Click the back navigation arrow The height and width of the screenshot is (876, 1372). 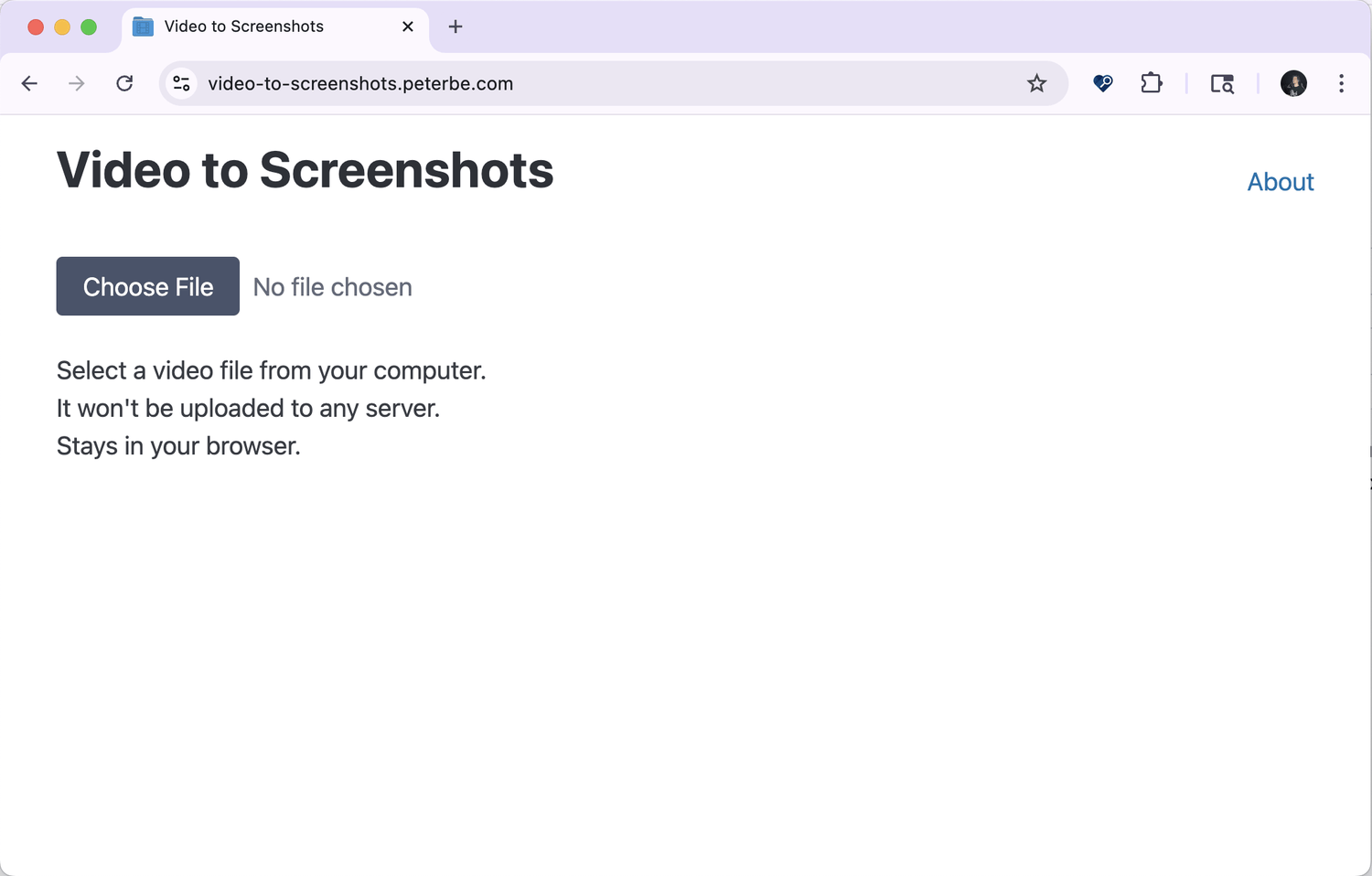tap(29, 83)
